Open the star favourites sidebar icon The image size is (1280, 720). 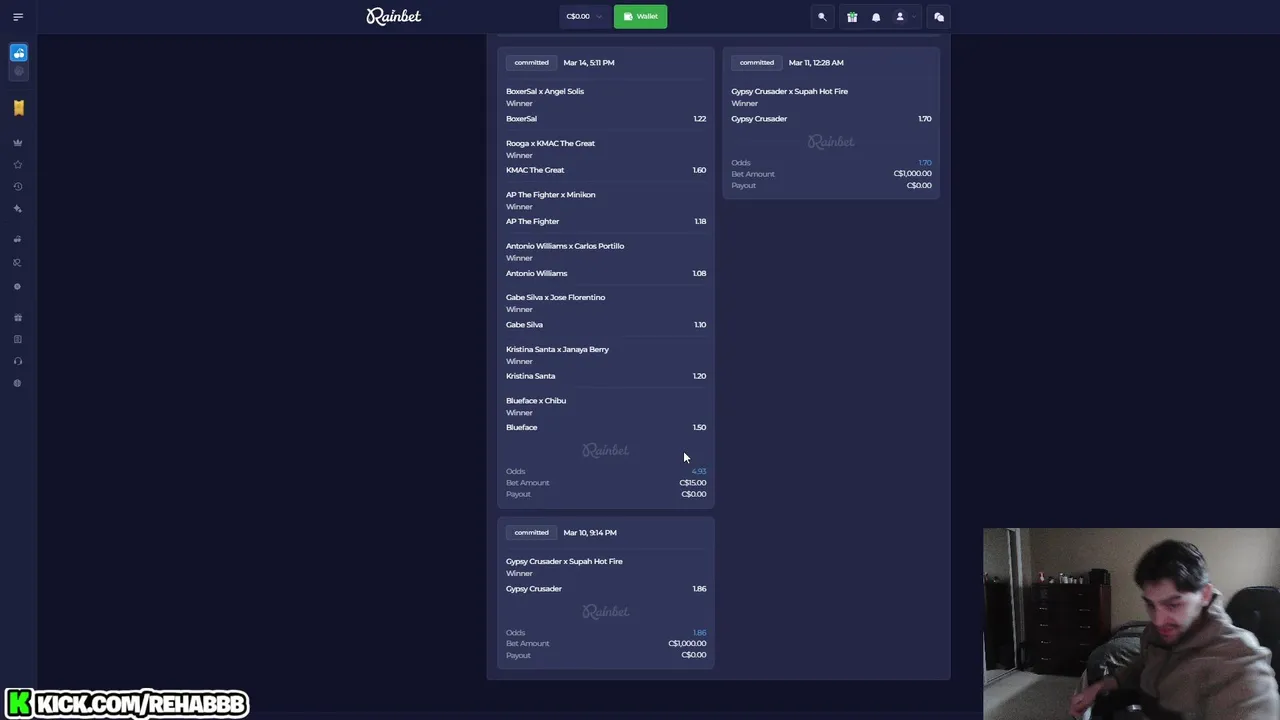pos(17,165)
